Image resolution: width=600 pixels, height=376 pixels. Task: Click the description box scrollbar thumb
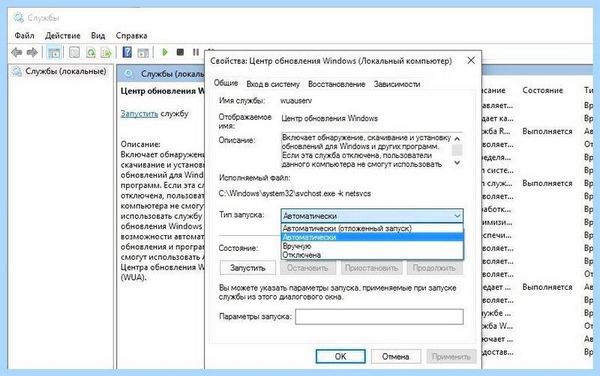click(x=457, y=150)
